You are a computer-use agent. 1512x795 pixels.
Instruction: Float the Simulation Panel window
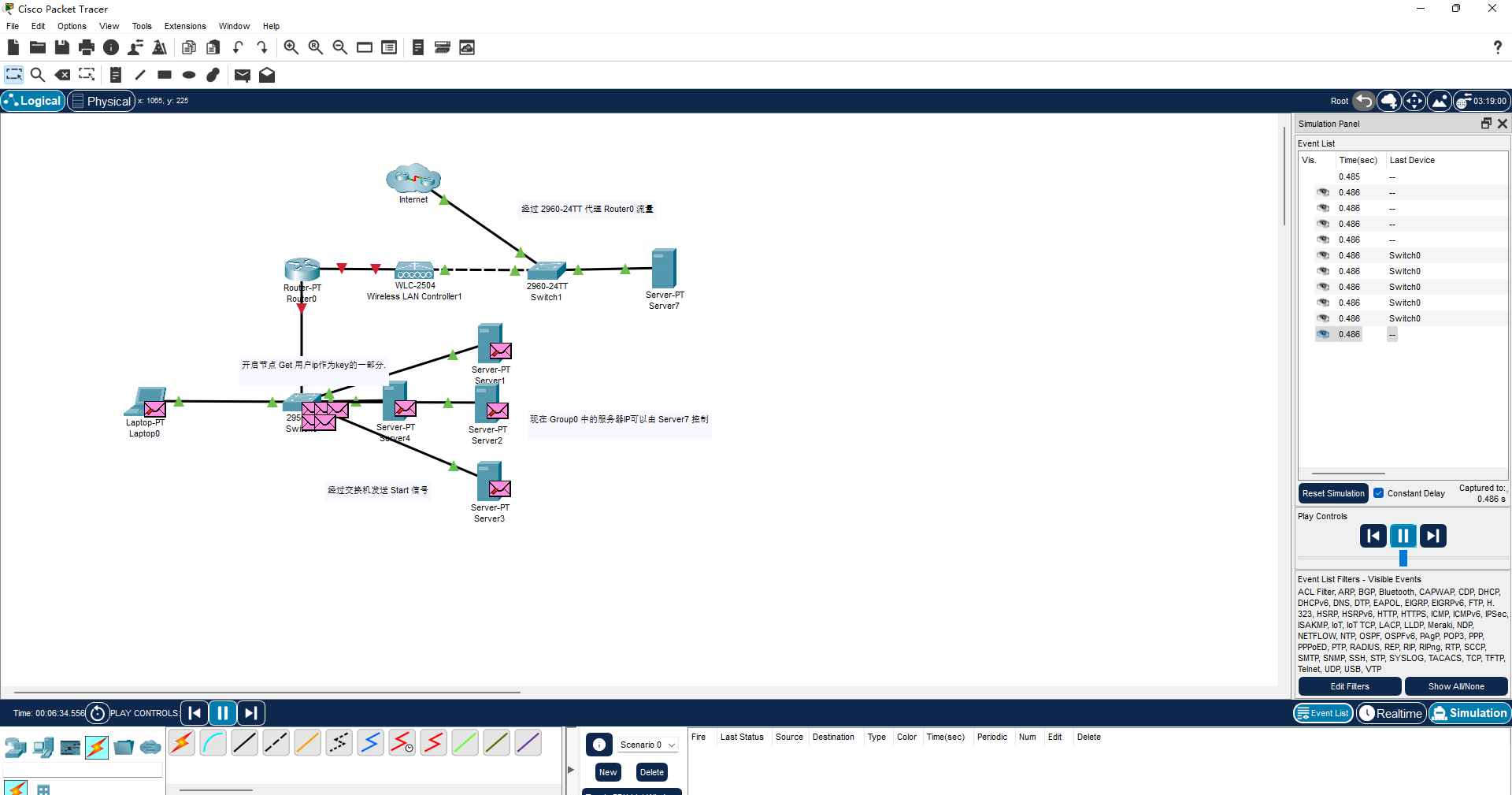(1486, 124)
